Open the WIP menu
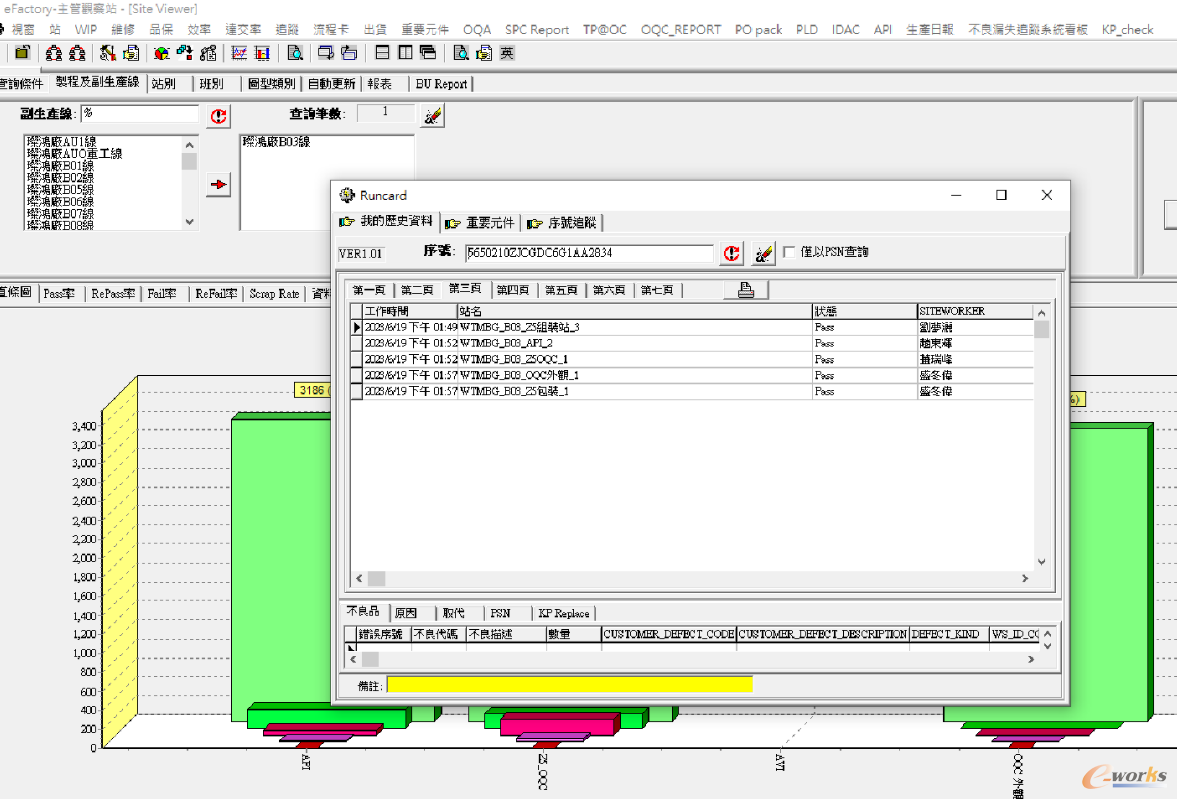This screenshot has height=799, width=1177. coord(86,29)
